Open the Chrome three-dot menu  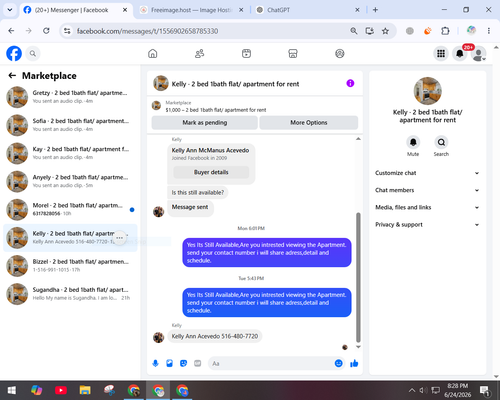coord(489,31)
